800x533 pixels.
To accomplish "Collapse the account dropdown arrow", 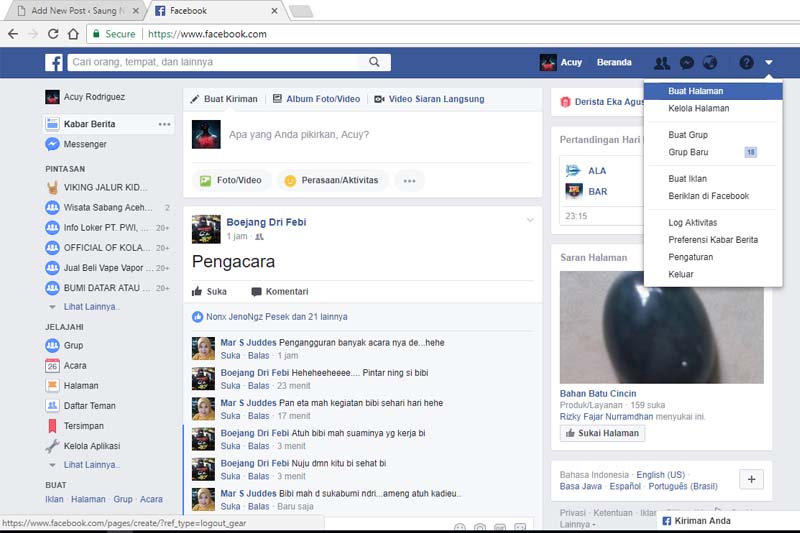I will pos(768,63).
